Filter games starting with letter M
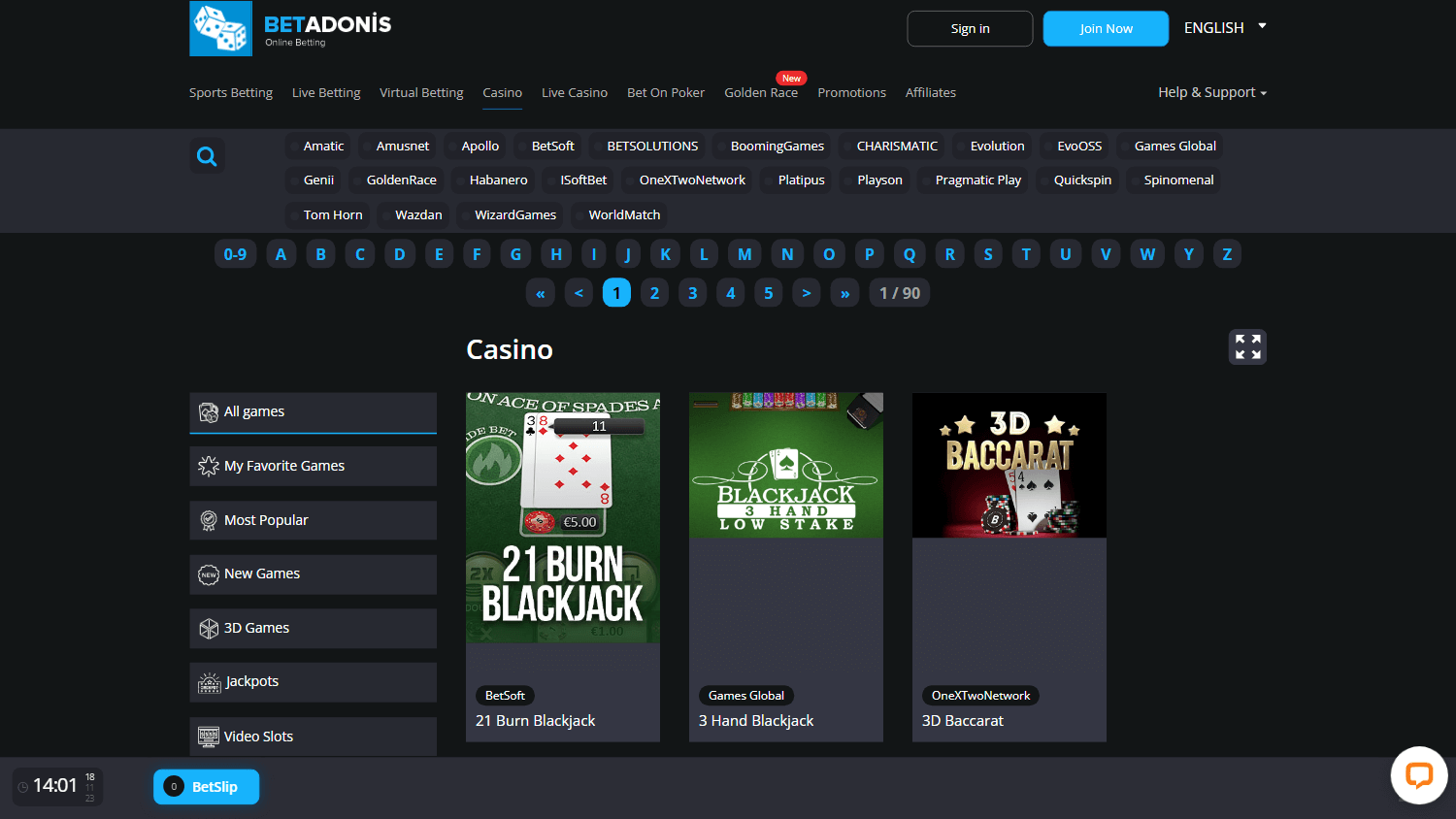The height and width of the screenshot is (819, 1456). coord(745,254)
